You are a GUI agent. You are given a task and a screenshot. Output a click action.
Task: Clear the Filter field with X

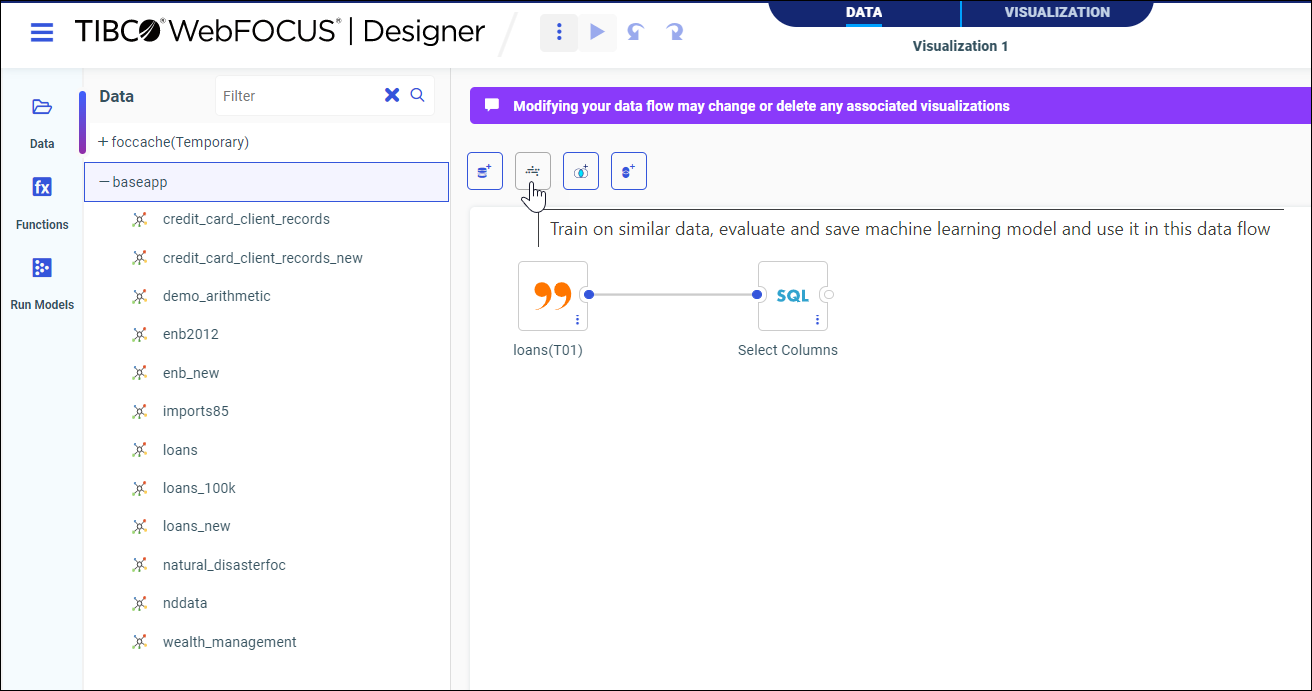tap(392, 95)
